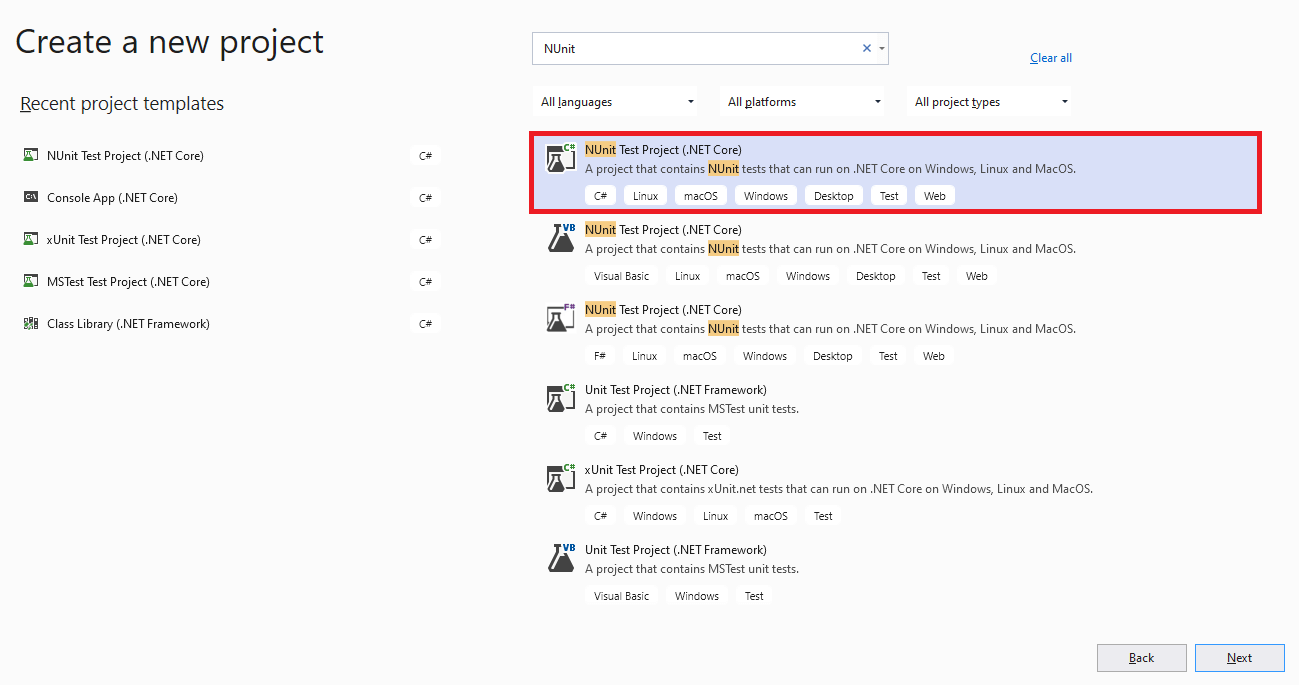This screenshot has height=685, width=1305.
Task: Click the recent Class Library (.NET Framework) icon
Action: click(31, 323)
